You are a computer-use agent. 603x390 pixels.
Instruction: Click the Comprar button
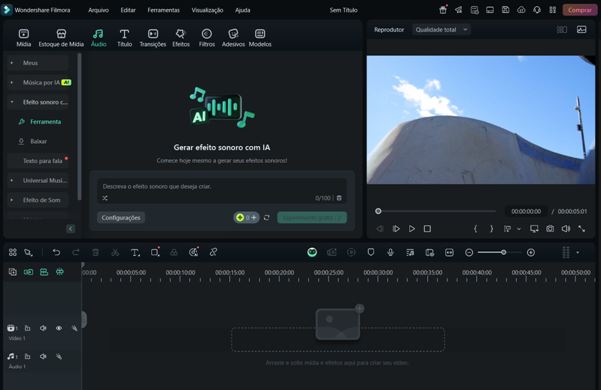pyautogui.click(x=580, y=10)
